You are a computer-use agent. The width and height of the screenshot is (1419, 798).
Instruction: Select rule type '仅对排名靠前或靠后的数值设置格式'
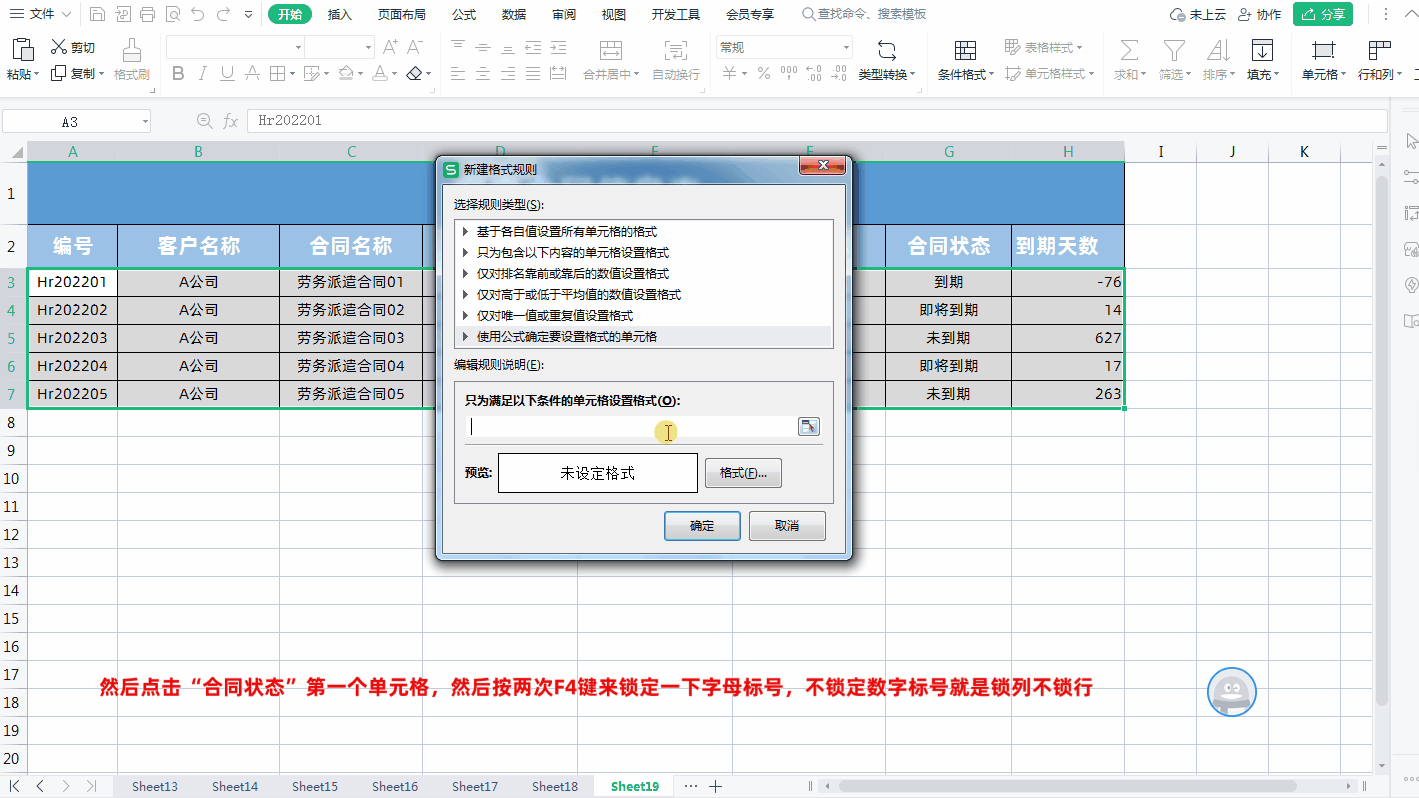(643, 274)
